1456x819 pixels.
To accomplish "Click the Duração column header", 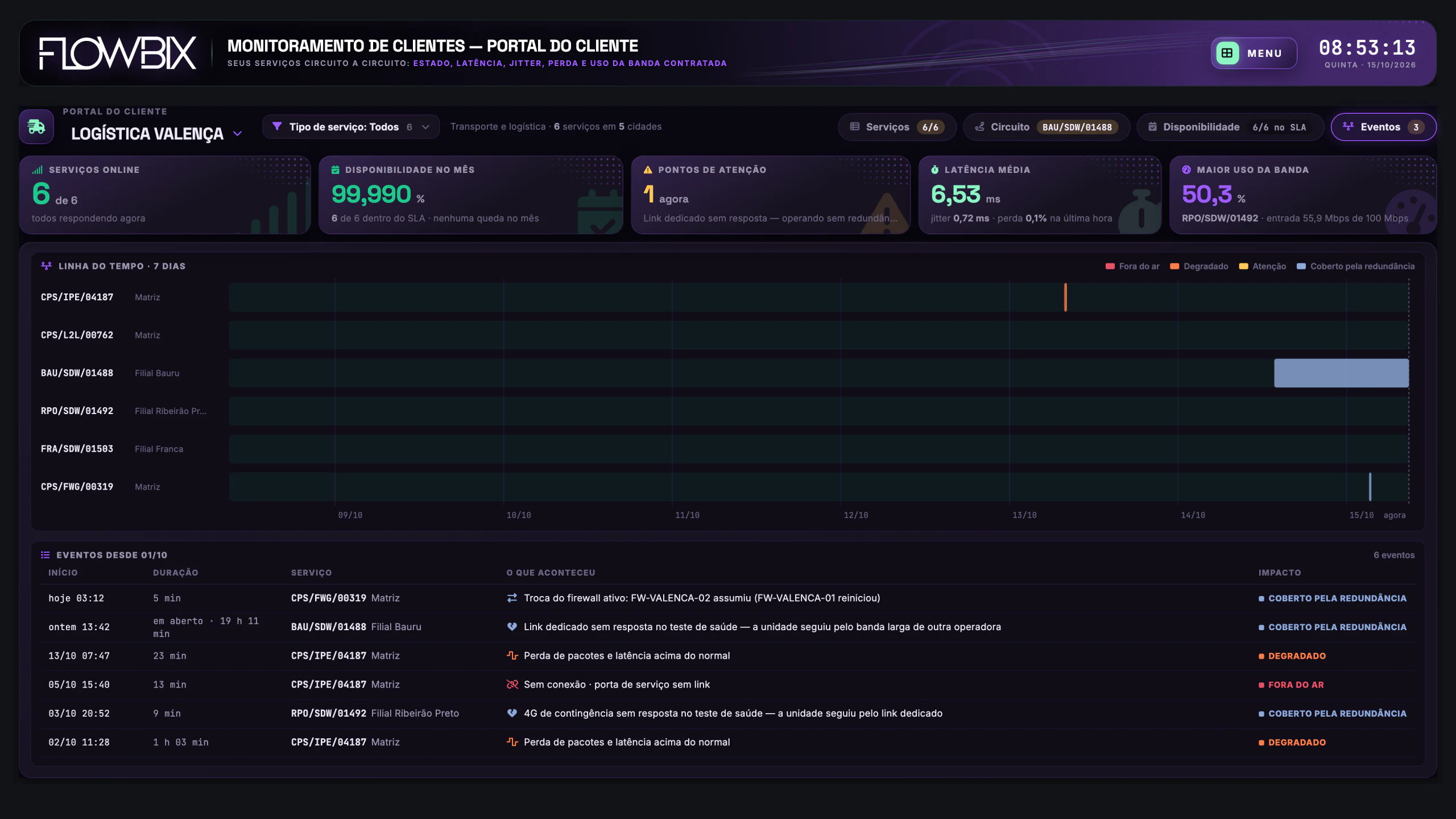I will 176,573.
